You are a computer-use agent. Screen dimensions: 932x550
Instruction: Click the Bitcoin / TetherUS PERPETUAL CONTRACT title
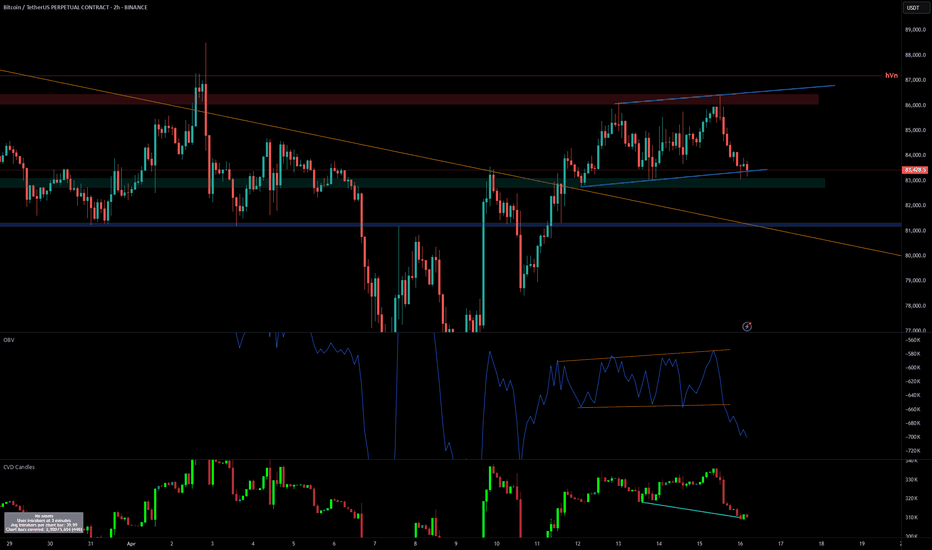pyautogui.click(x=75, y=7)
